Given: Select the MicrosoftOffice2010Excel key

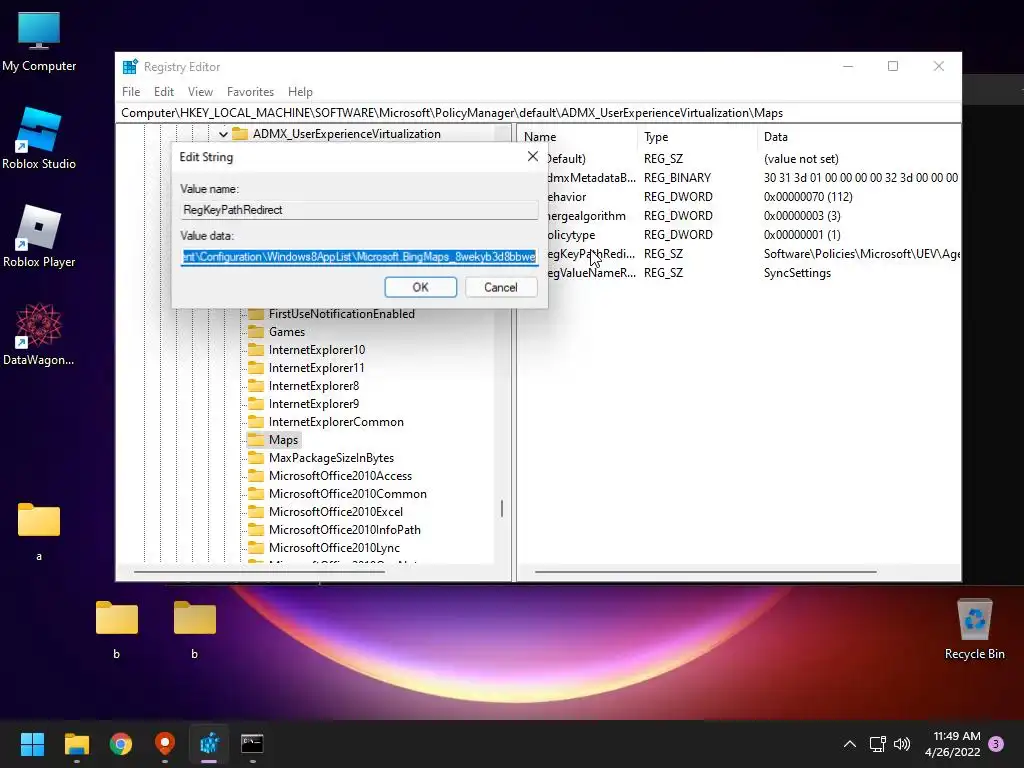Looking at the screenshot, I should click(336, 512).
